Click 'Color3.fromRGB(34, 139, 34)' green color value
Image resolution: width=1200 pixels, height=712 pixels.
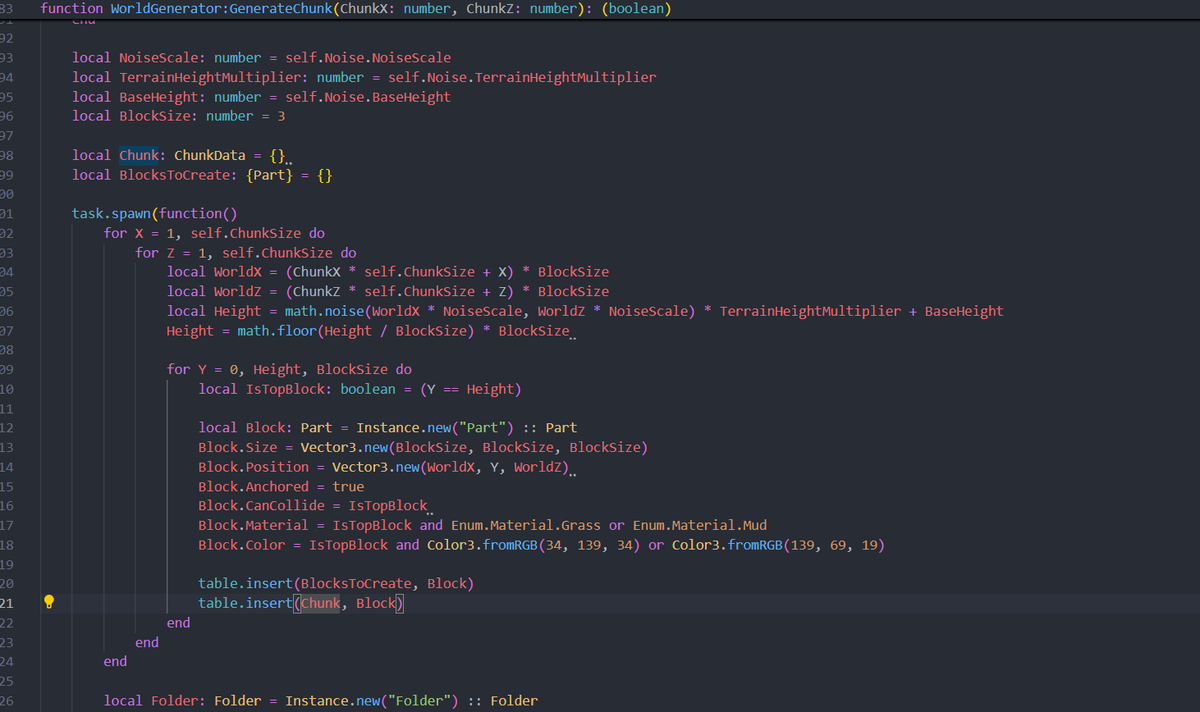click(x=534, y=545)
